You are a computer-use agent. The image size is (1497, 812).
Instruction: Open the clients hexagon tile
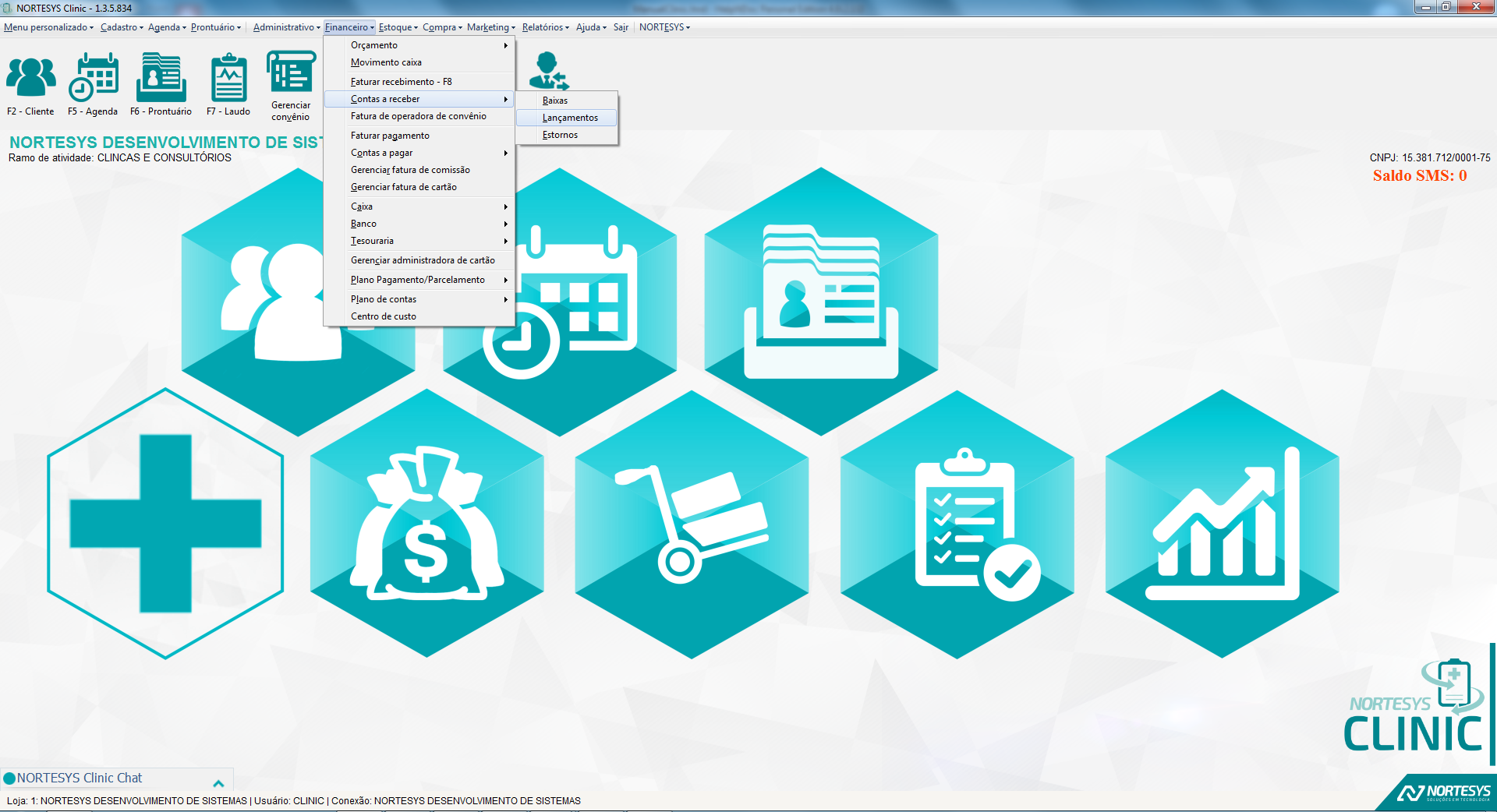pos(298,302)
